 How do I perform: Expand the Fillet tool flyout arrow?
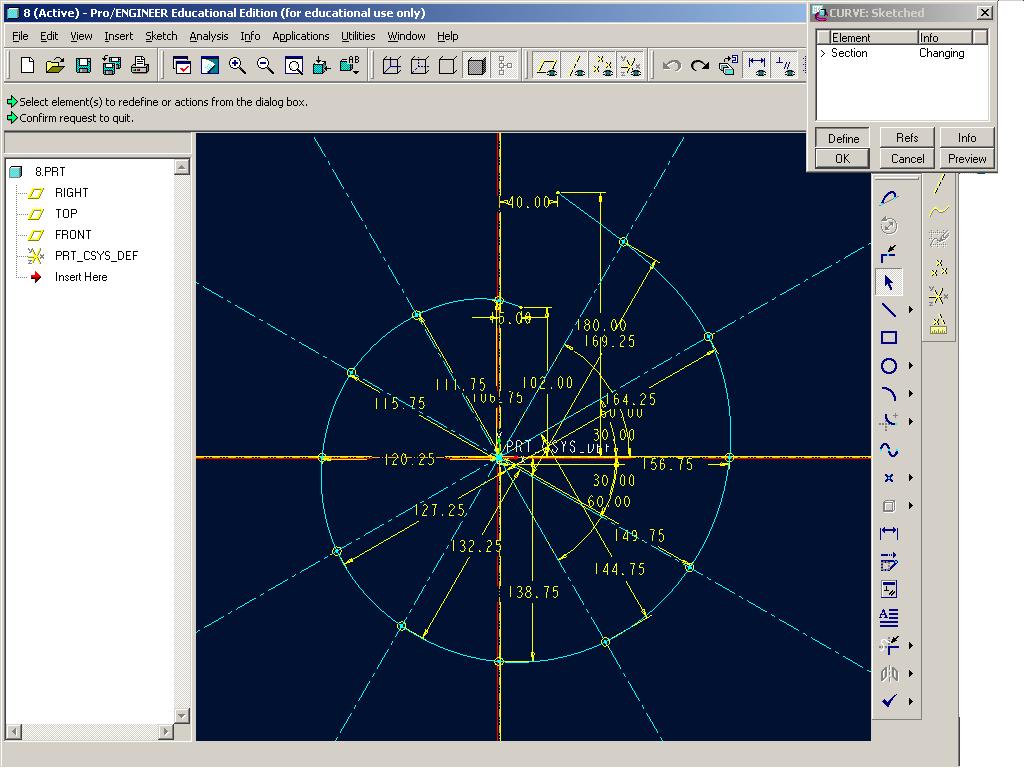click(911, 422)
